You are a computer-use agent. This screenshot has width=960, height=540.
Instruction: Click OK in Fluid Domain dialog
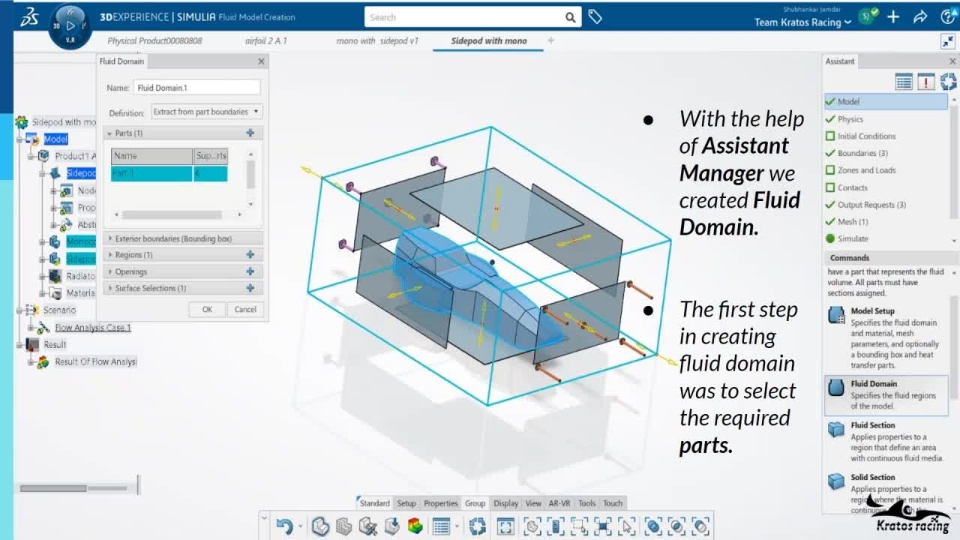point(207,310)
